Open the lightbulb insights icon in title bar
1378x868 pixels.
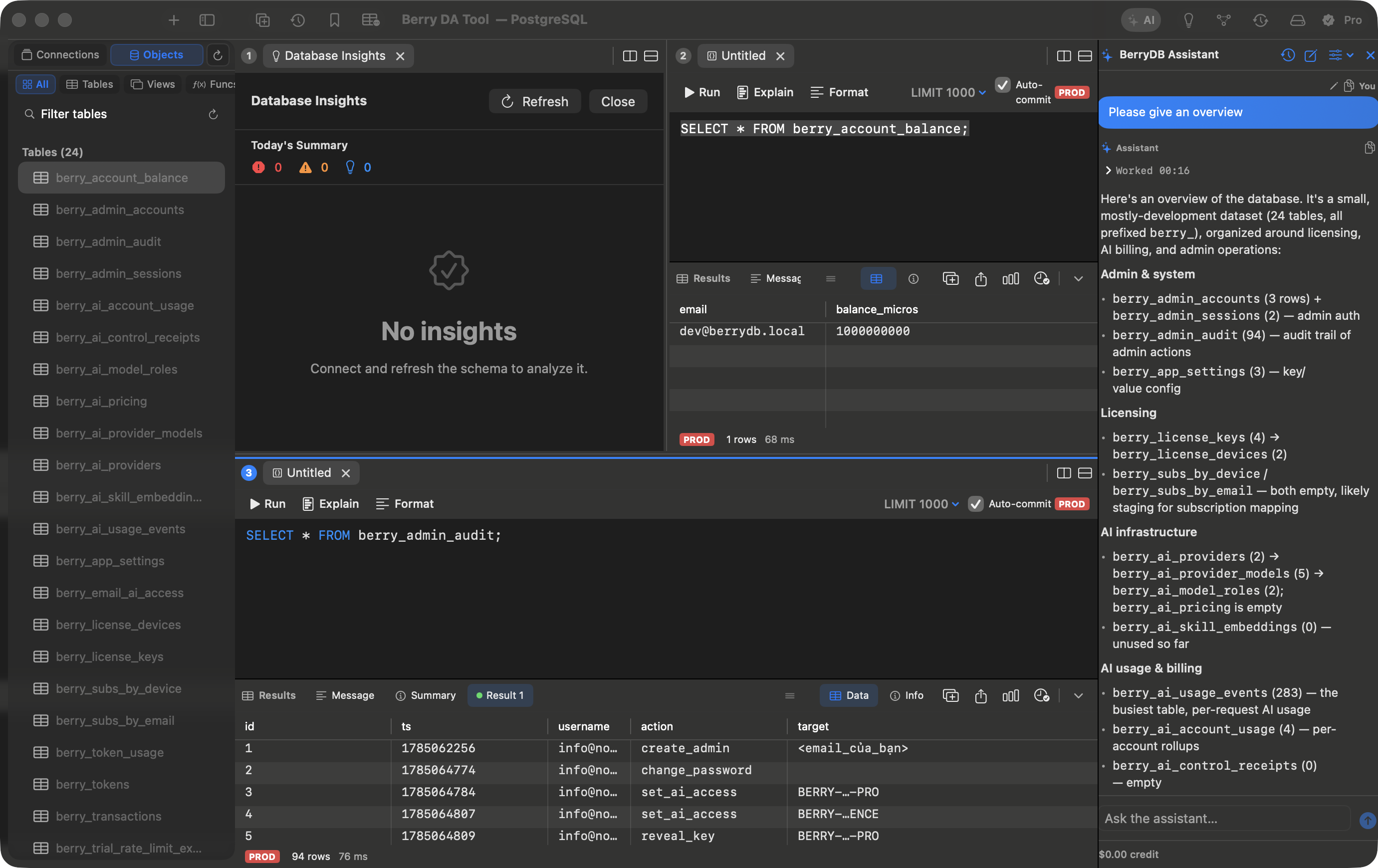coord(1188,20)
